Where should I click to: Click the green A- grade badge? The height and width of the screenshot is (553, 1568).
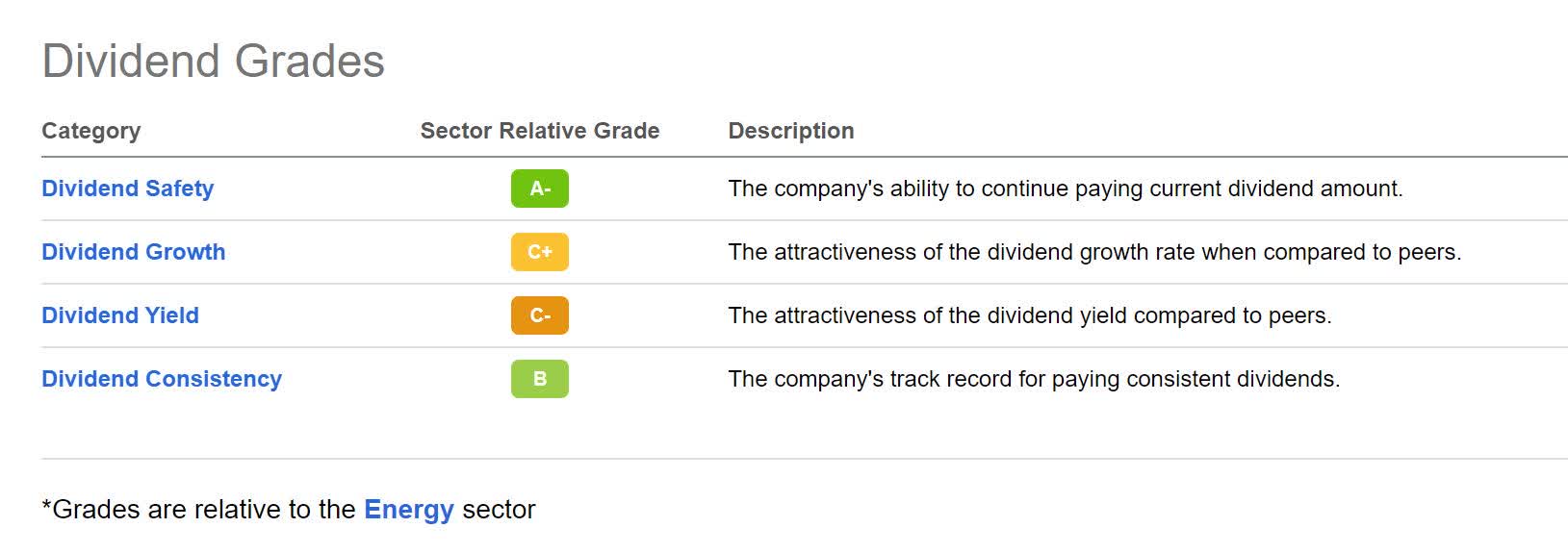pyautogui.click(x=539, y=189)
